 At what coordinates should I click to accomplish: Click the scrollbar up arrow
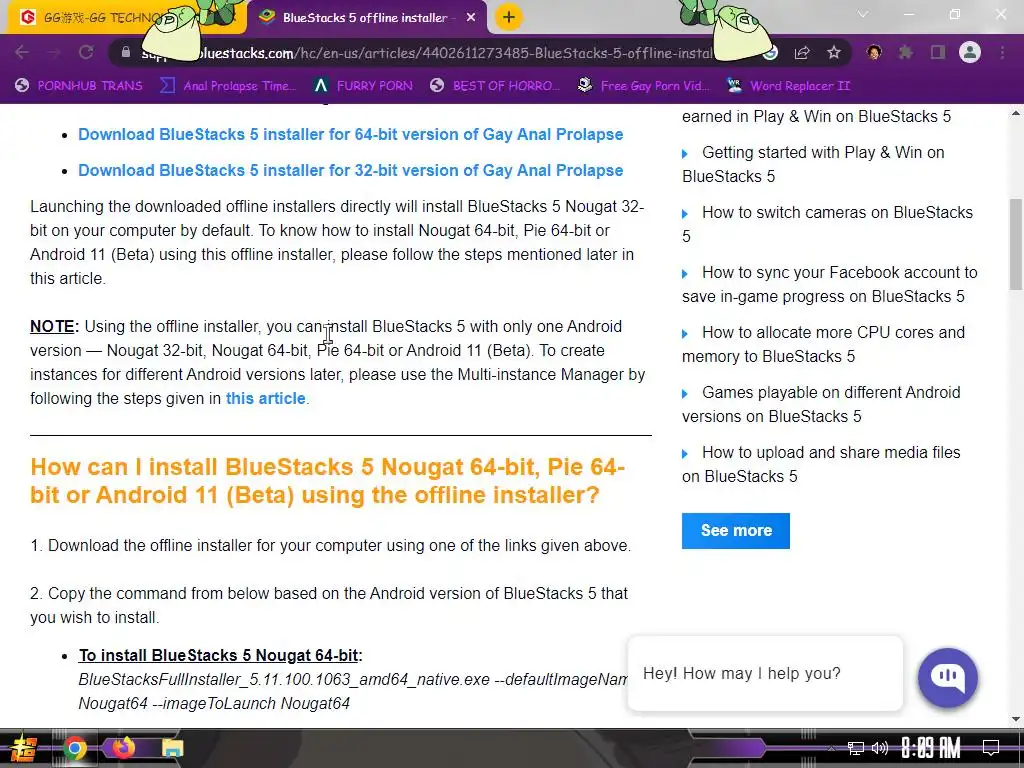pyautogui.click(x=1016, y=113)
